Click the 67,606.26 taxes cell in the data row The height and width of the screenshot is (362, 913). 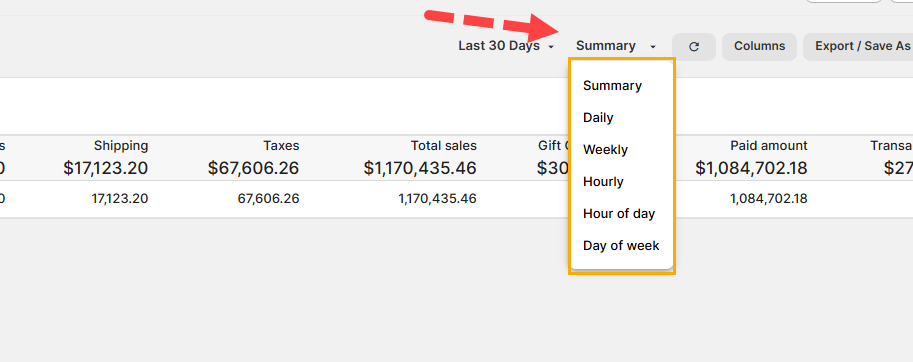(268, 199)
